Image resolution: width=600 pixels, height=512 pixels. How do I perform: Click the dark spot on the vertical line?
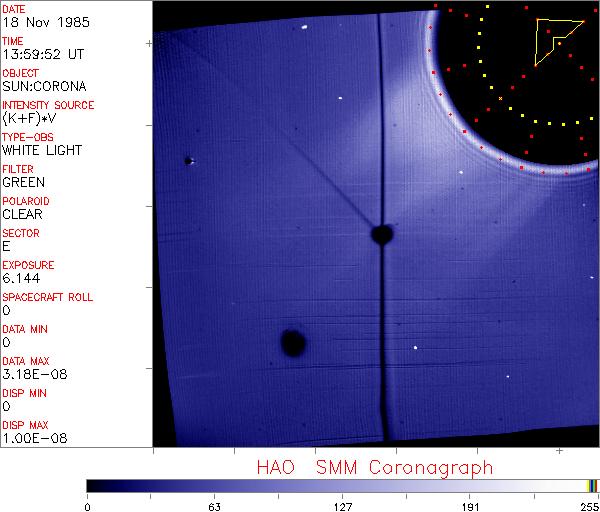[x=381, y=235]
